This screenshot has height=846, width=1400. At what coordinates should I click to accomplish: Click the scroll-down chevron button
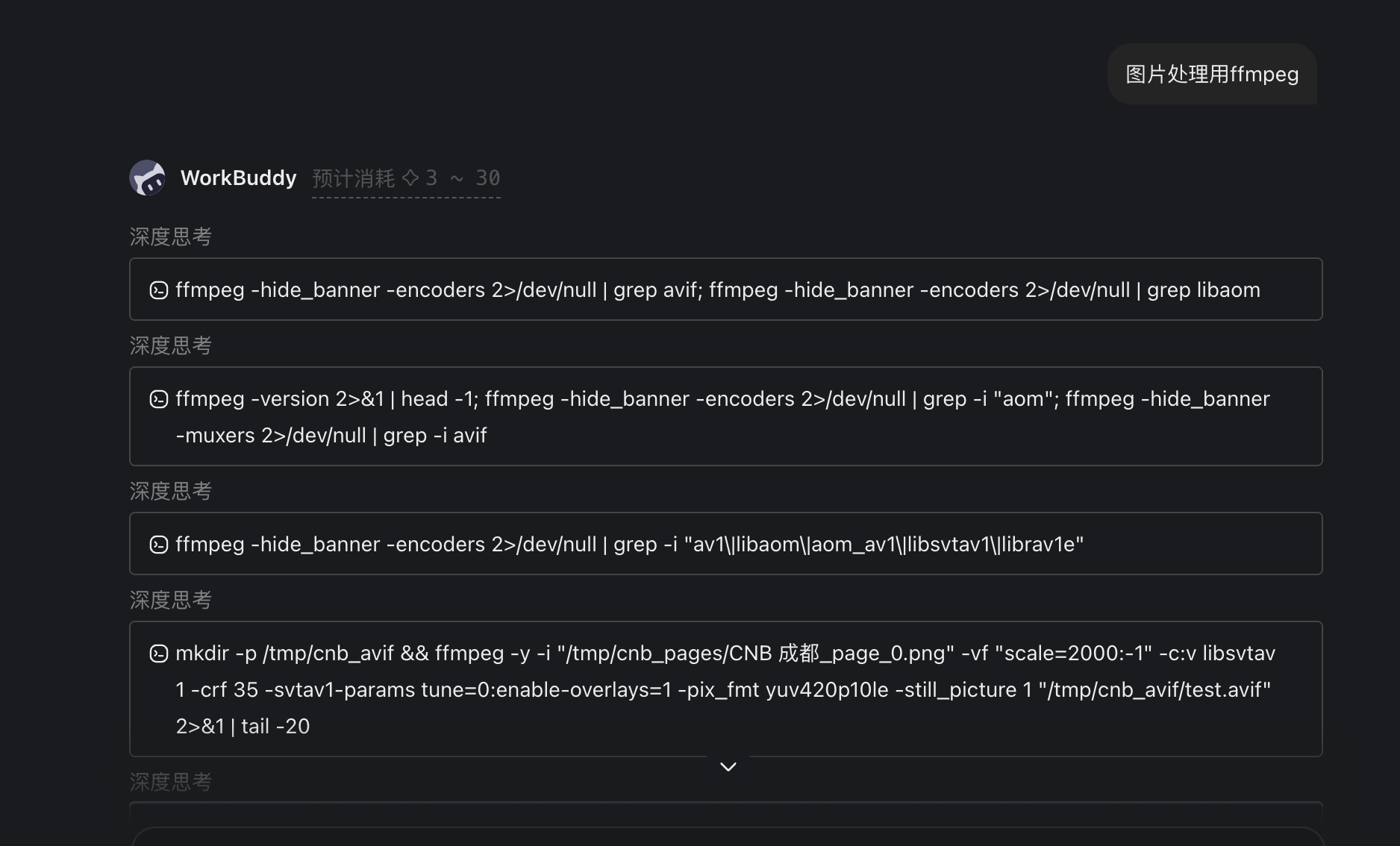coord(728,766)
